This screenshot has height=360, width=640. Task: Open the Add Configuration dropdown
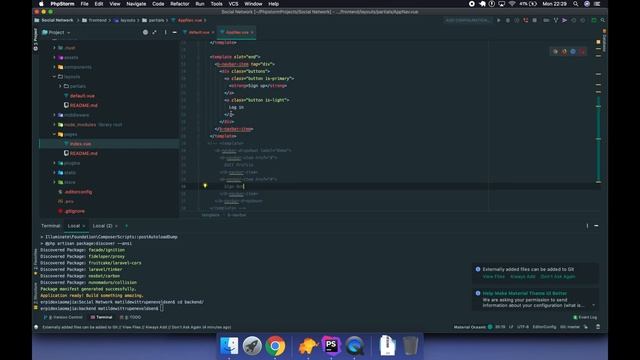click(x=467, y=20)
